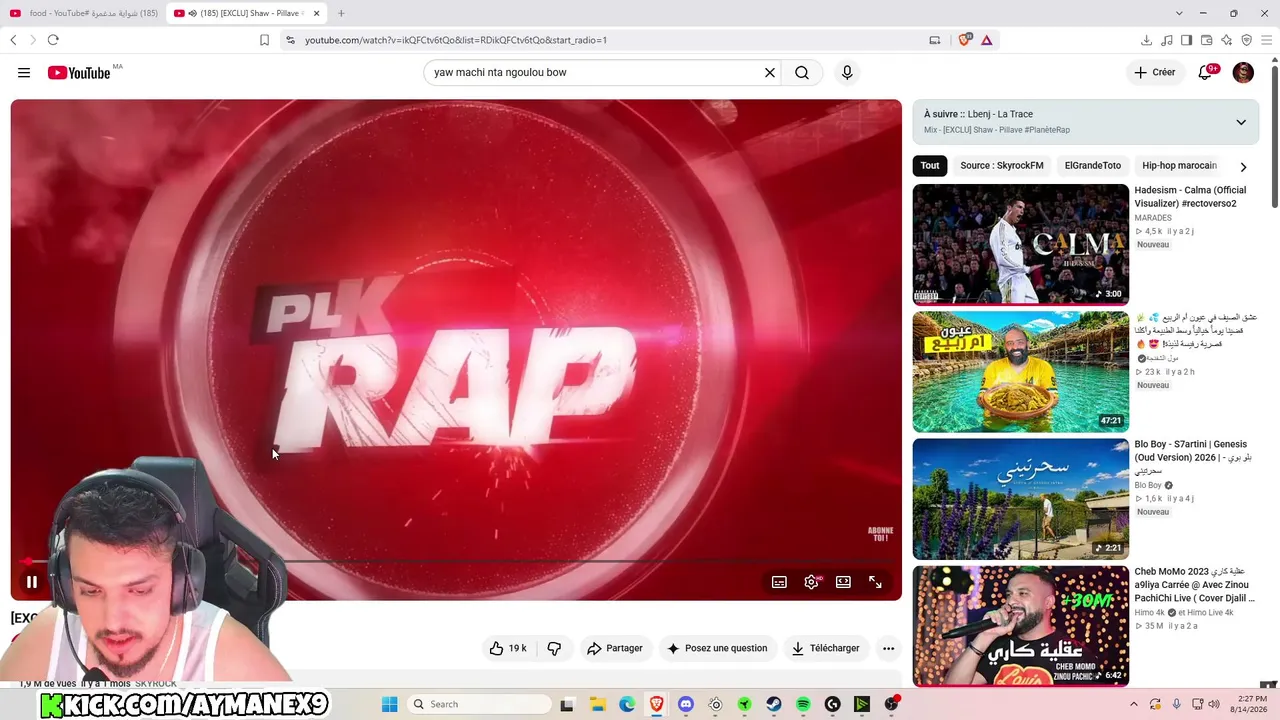
Task: Run the search with the magnifier button
Action: click(802, 72)
